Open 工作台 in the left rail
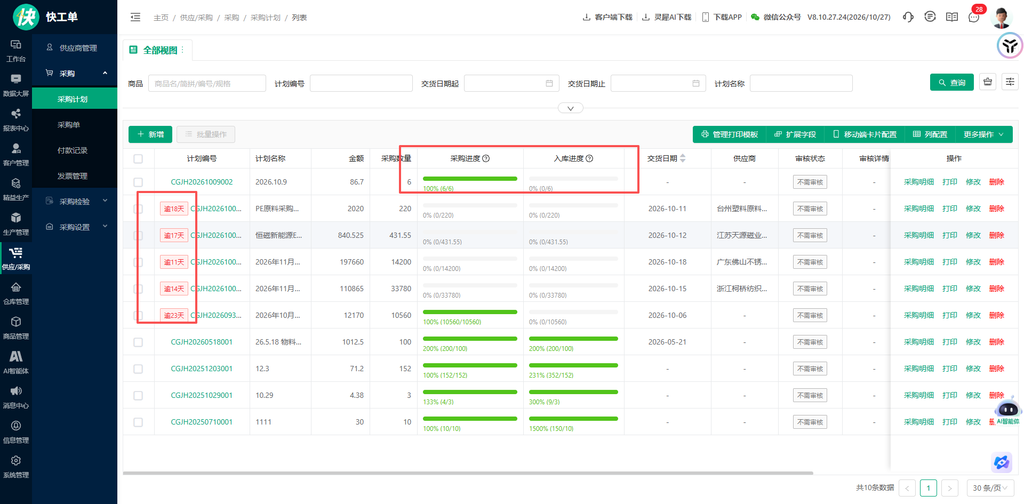The height and width of the screenshot is (504, 1024). pyautogui.click(x=16, y=50)
